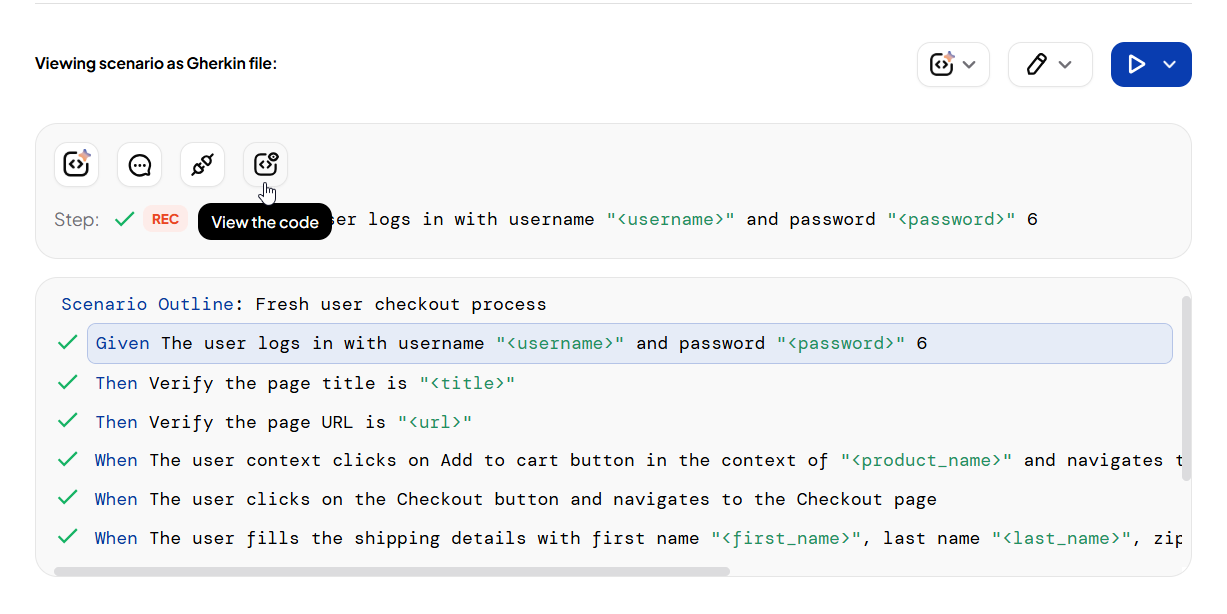Click the AI code generation icon in step toolbar
Image resolution: width=1227 pixels, height=614 pixels.
pos(76,165)
